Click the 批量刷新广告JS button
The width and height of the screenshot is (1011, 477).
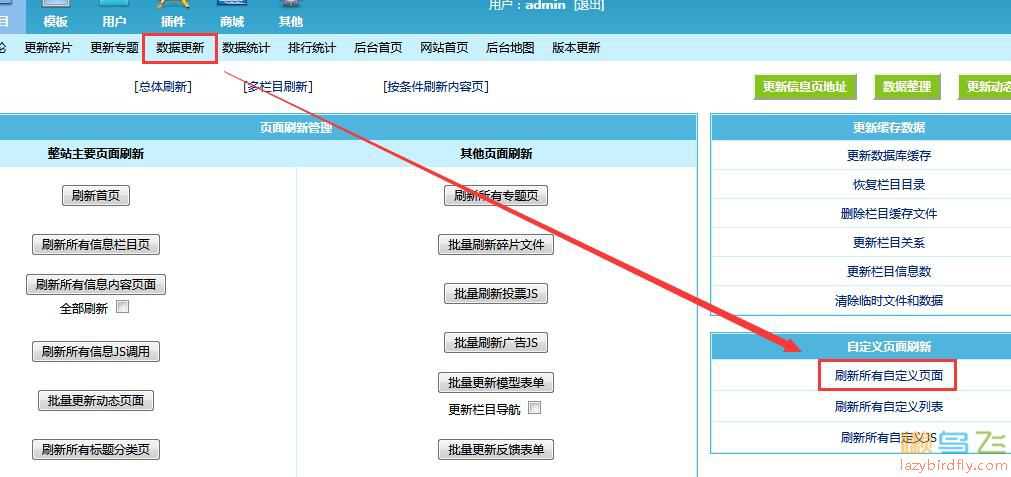[x=496, y=342]
